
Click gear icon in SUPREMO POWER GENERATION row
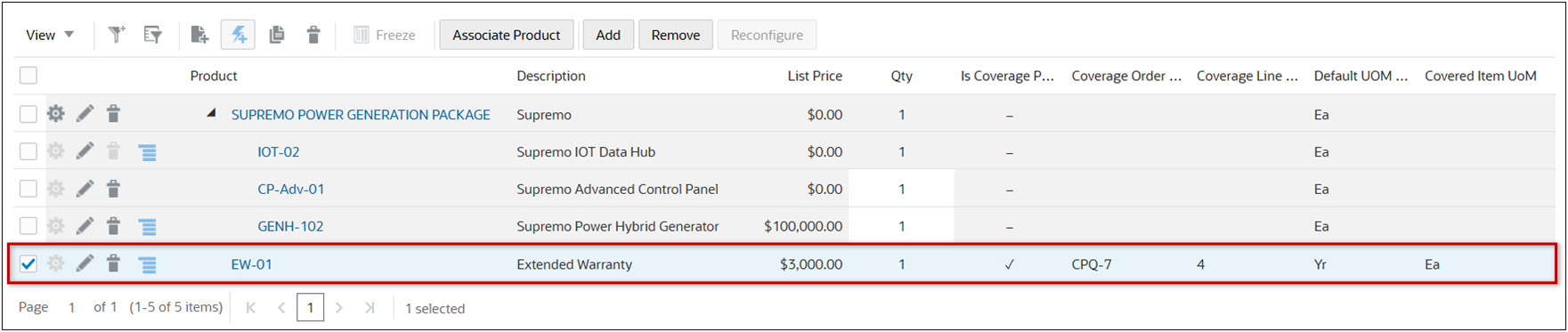(x=56, y=114)
